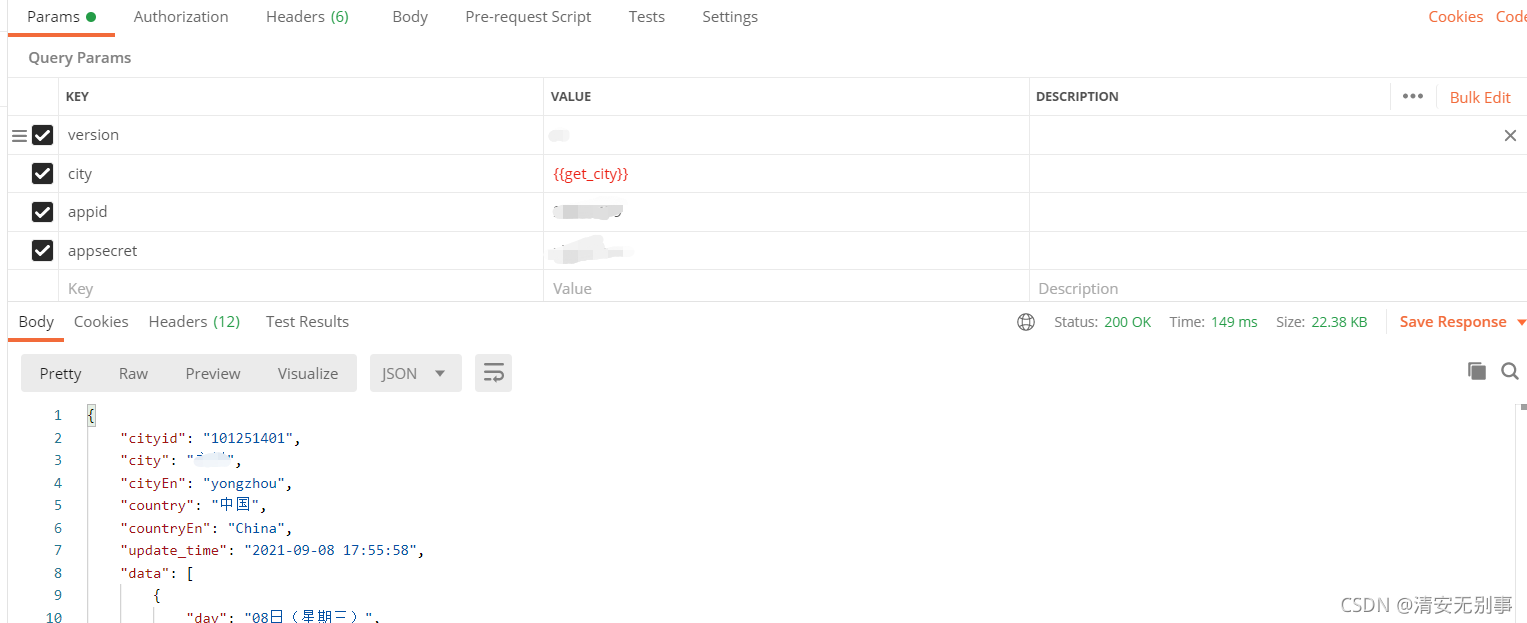Viewport: 1527px width, 623px height.
Task: Open the JSON format dropdown
Action: pyautogui.click(x=415, y=373)
